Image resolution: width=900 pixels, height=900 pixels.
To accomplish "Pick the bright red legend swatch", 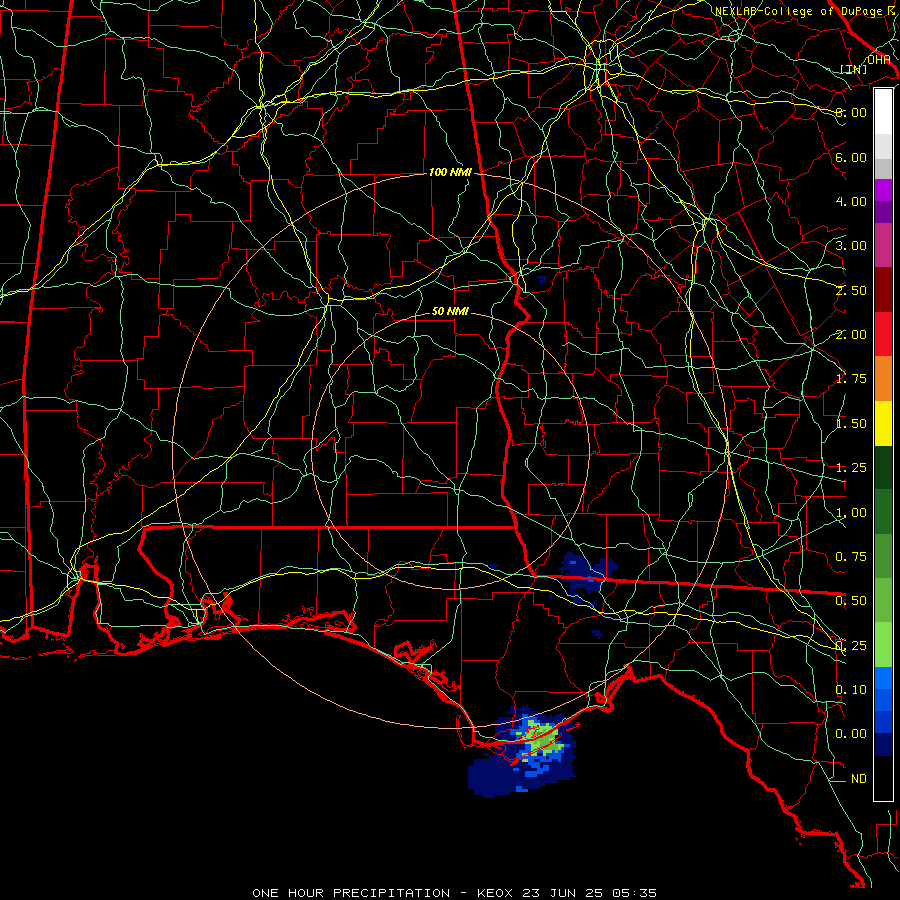I will click(x=883, y=334).
